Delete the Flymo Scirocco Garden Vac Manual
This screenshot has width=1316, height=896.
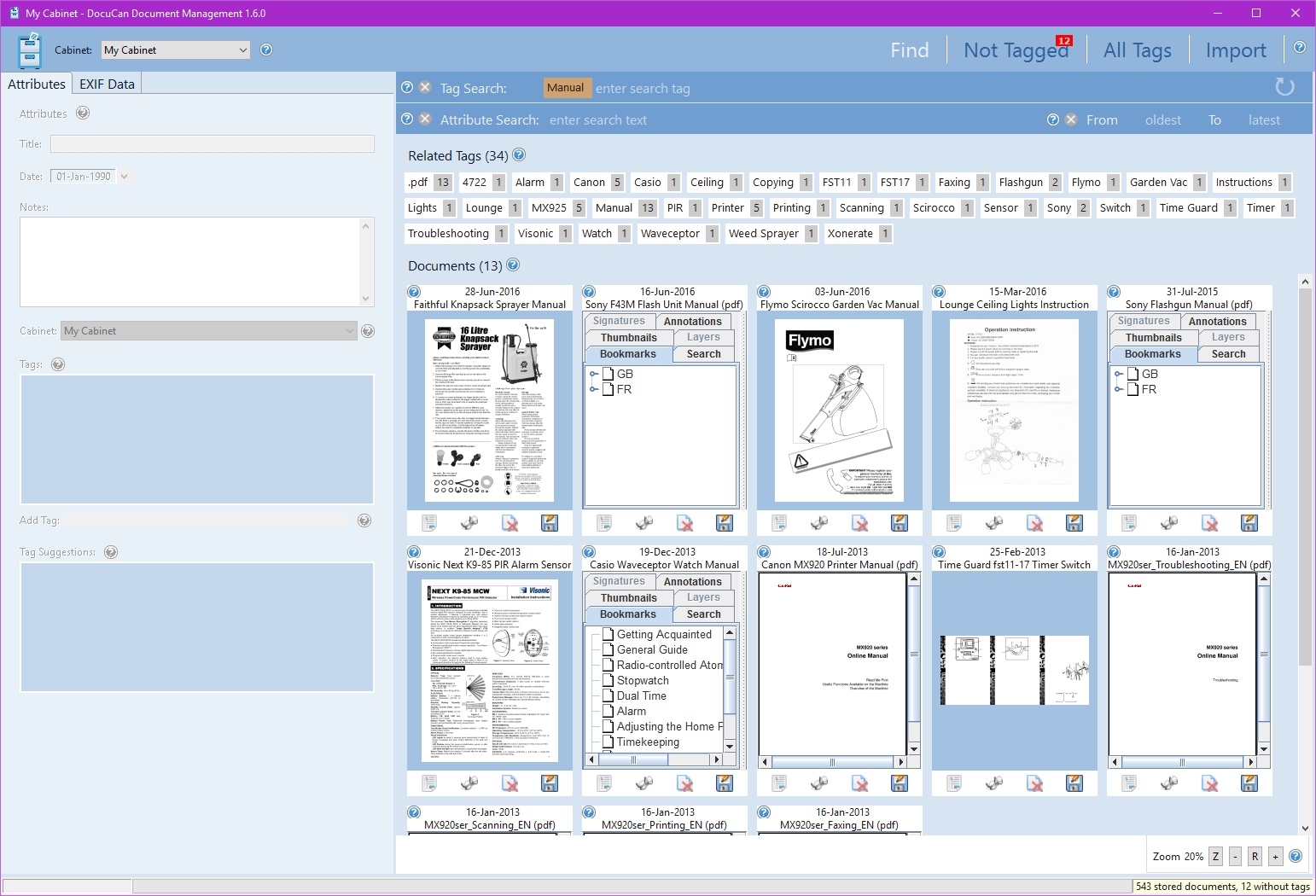click(859, 522)
